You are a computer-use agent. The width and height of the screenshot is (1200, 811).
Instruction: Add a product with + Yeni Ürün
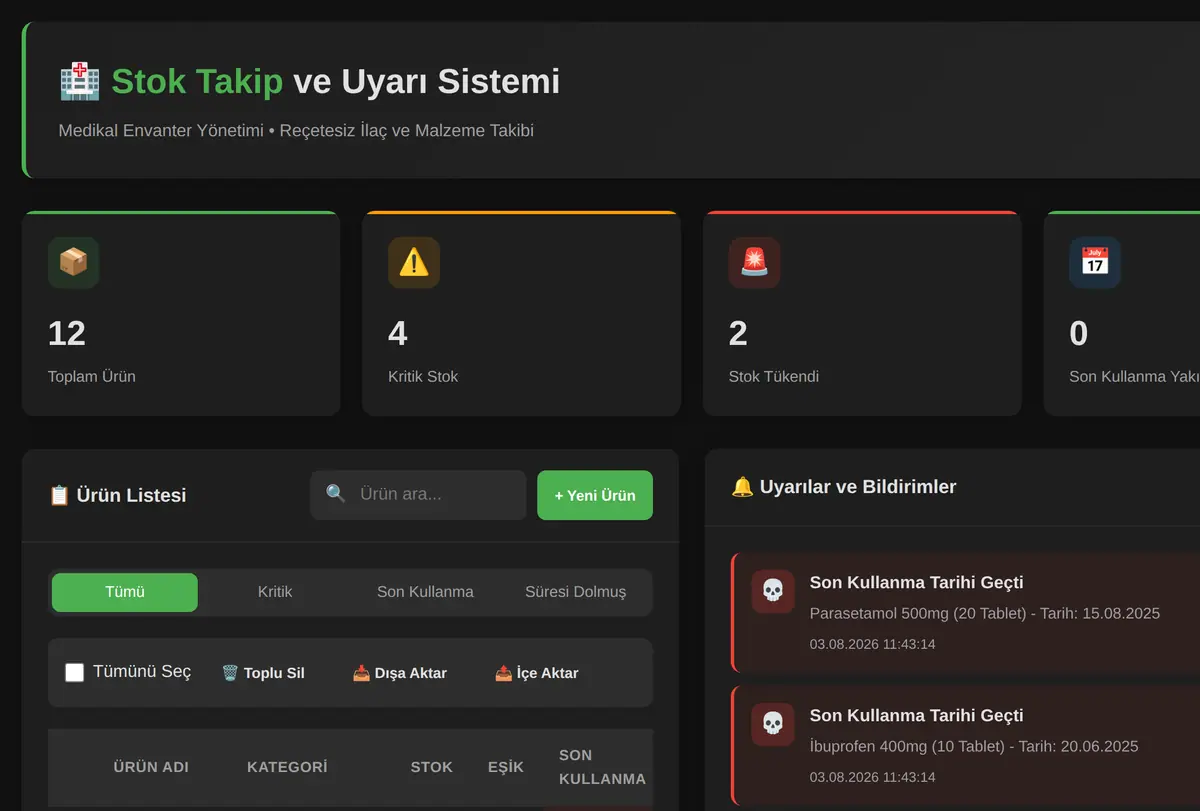[595, 495]
